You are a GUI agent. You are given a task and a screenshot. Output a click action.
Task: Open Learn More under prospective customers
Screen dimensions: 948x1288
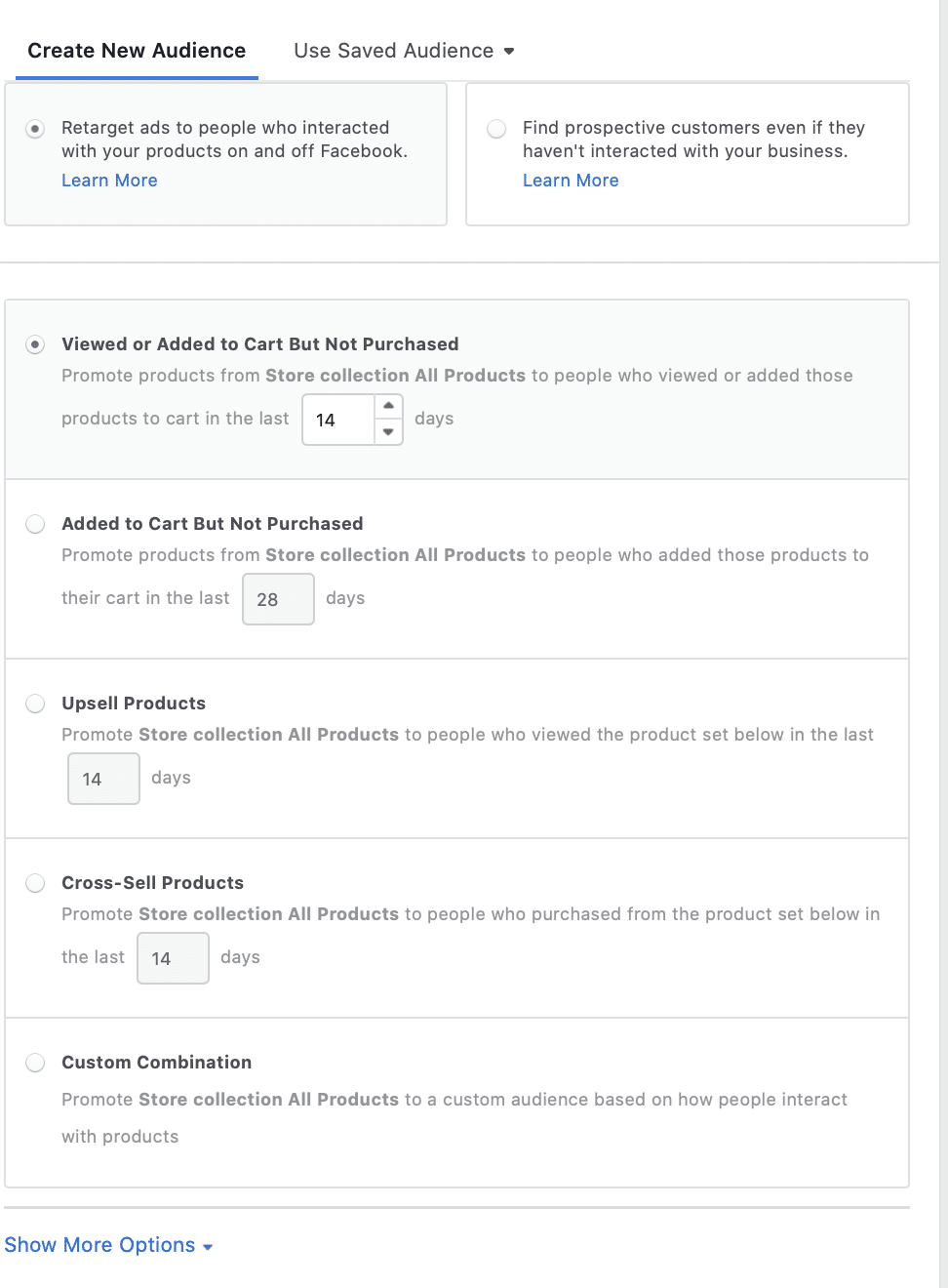[571, 181]
